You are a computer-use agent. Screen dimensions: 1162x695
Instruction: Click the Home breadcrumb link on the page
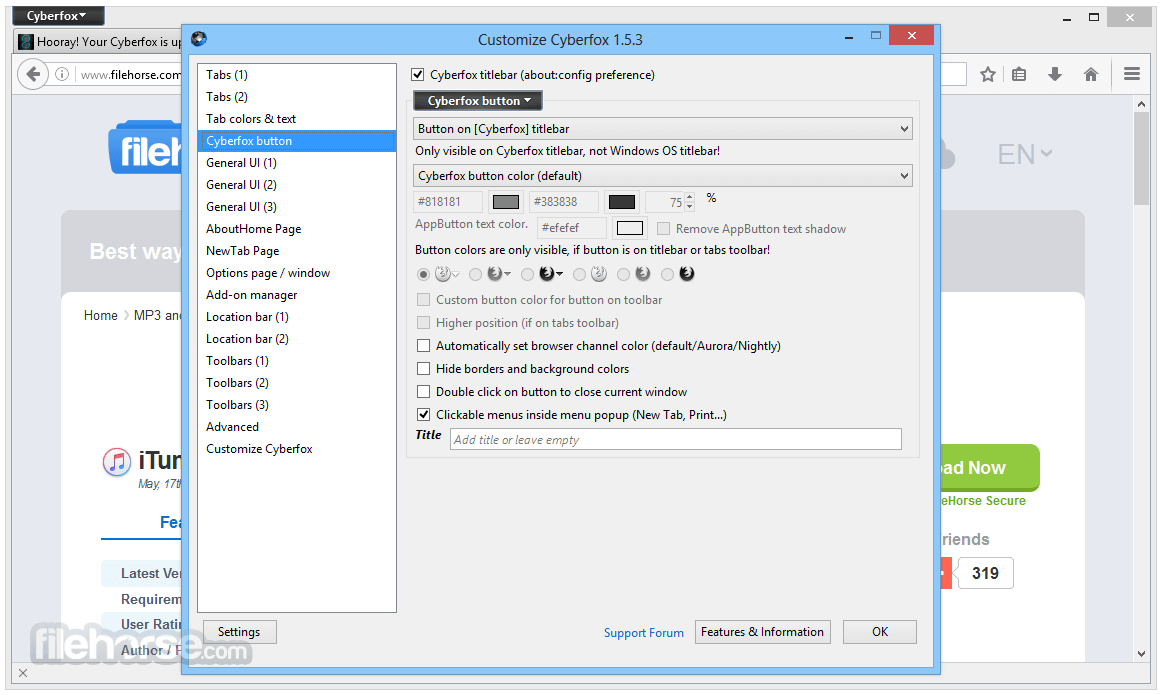tap(101, 316)
